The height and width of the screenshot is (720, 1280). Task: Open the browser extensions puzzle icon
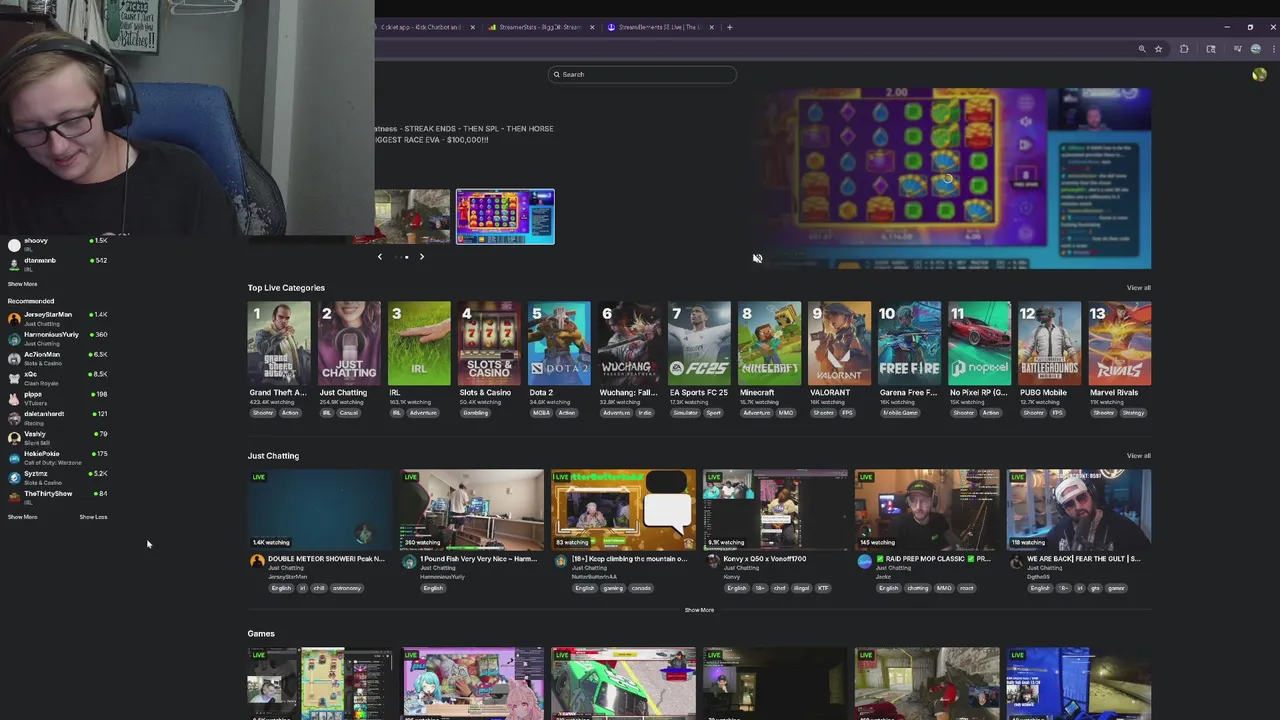tap(1184, 49)
